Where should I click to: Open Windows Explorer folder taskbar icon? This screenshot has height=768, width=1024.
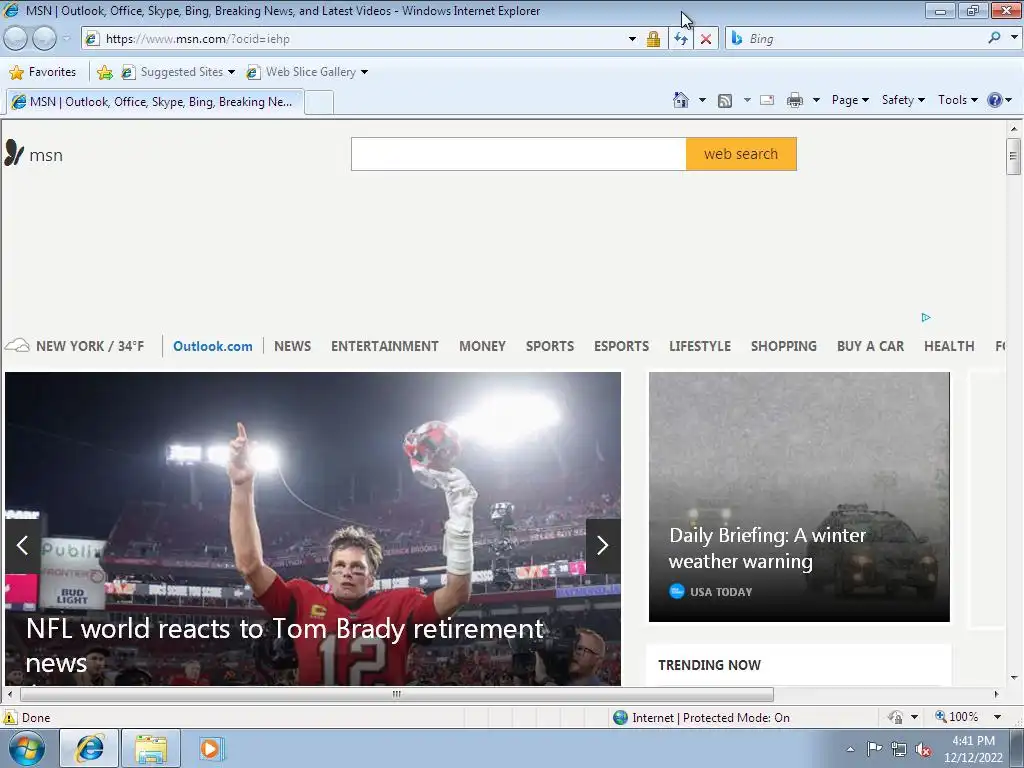tap(151, 748)
